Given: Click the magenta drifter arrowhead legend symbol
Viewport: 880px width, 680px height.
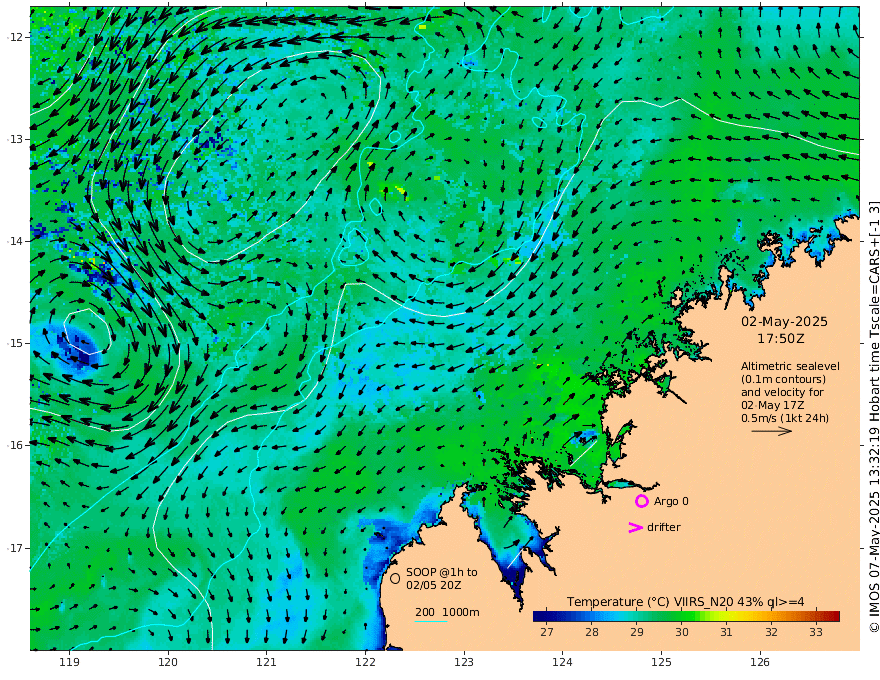Looking at the screenshot, I should [x=635, y=527].
